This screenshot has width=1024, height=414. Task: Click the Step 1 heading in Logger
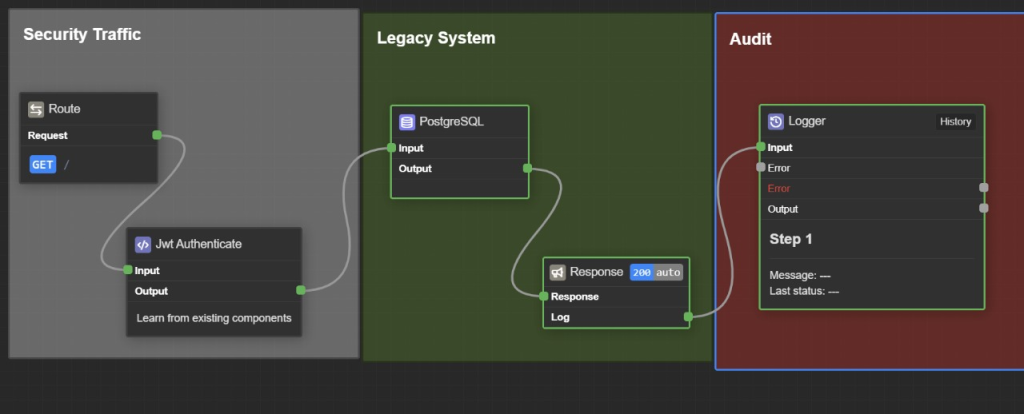click(791, 240)
